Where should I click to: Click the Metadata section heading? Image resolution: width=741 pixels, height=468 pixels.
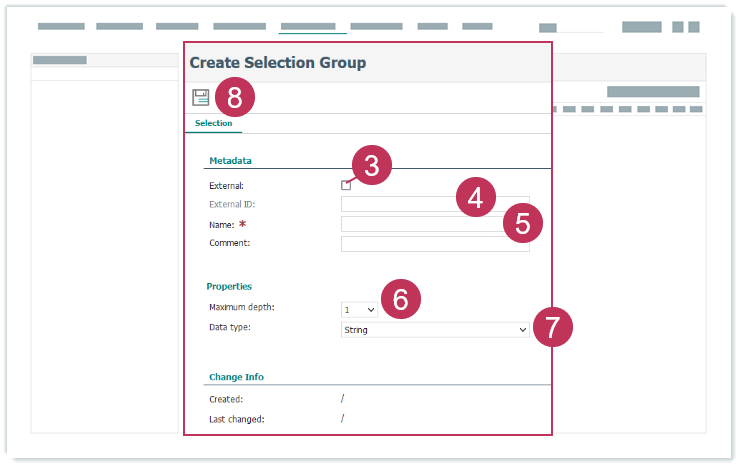pos(230,161)
